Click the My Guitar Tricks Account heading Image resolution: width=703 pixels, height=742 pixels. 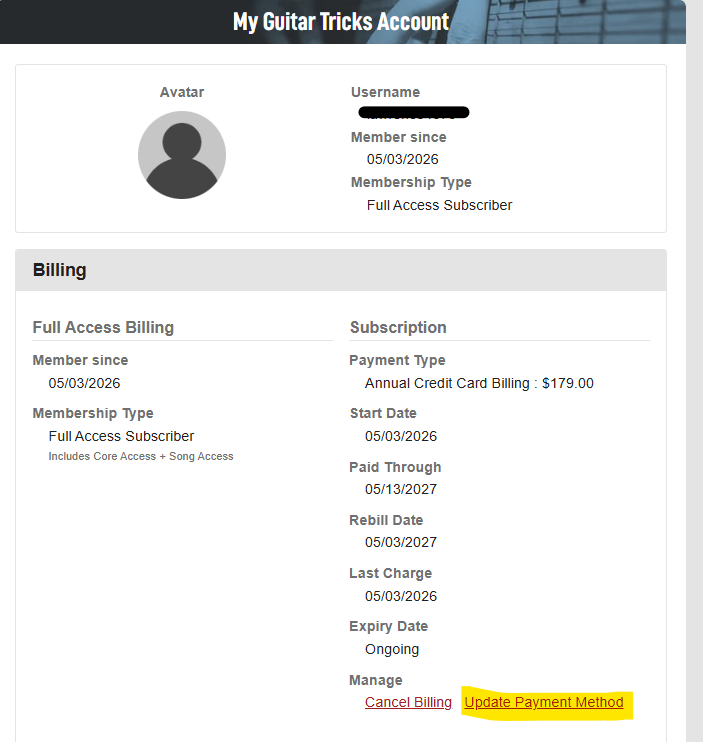341,22
